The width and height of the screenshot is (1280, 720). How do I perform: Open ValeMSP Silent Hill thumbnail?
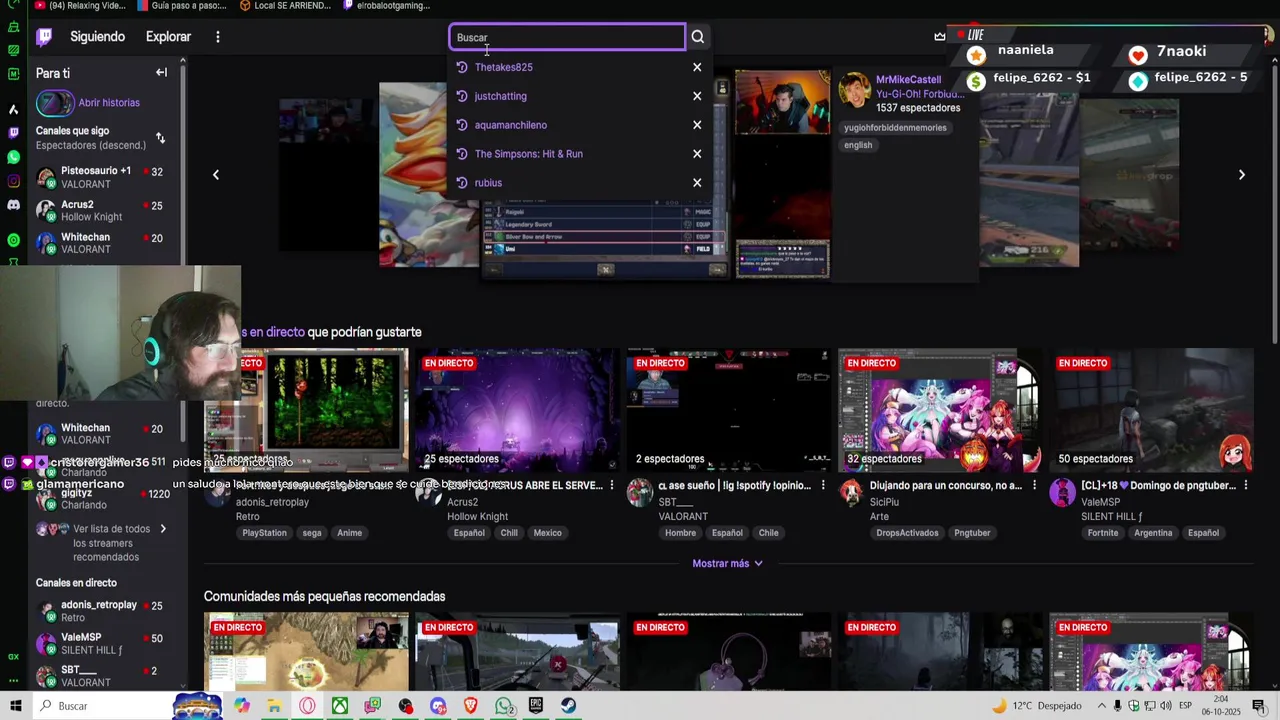coord(1151,410)
